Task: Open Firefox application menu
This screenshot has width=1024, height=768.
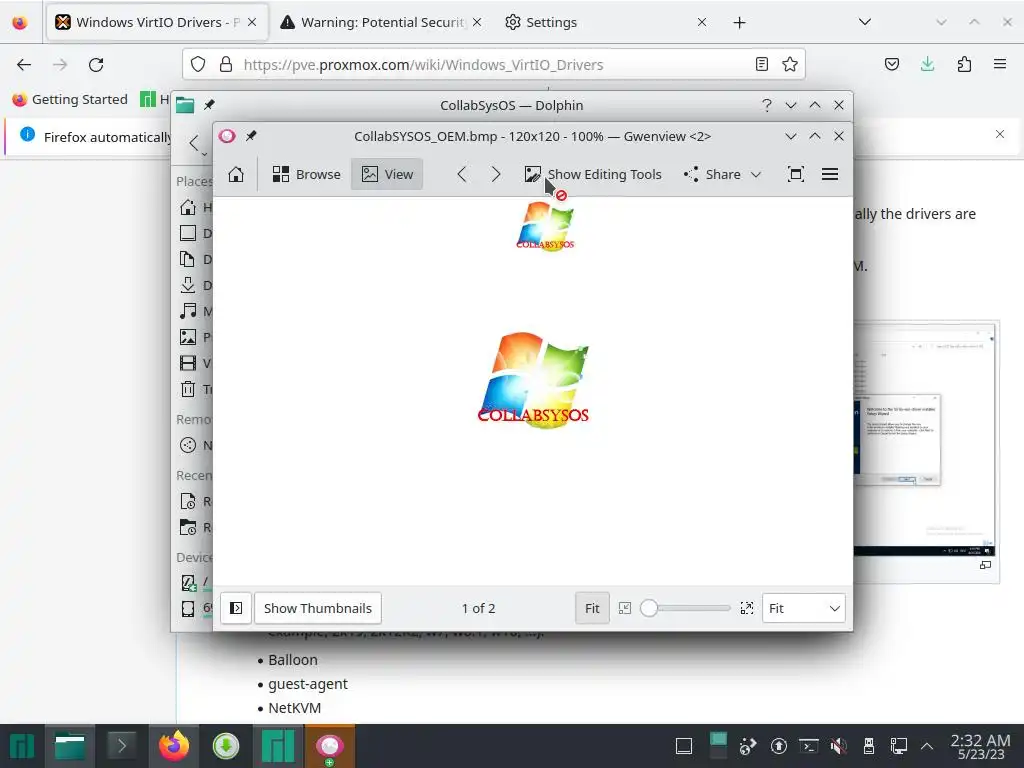Action: click(x=1000, y=64)
